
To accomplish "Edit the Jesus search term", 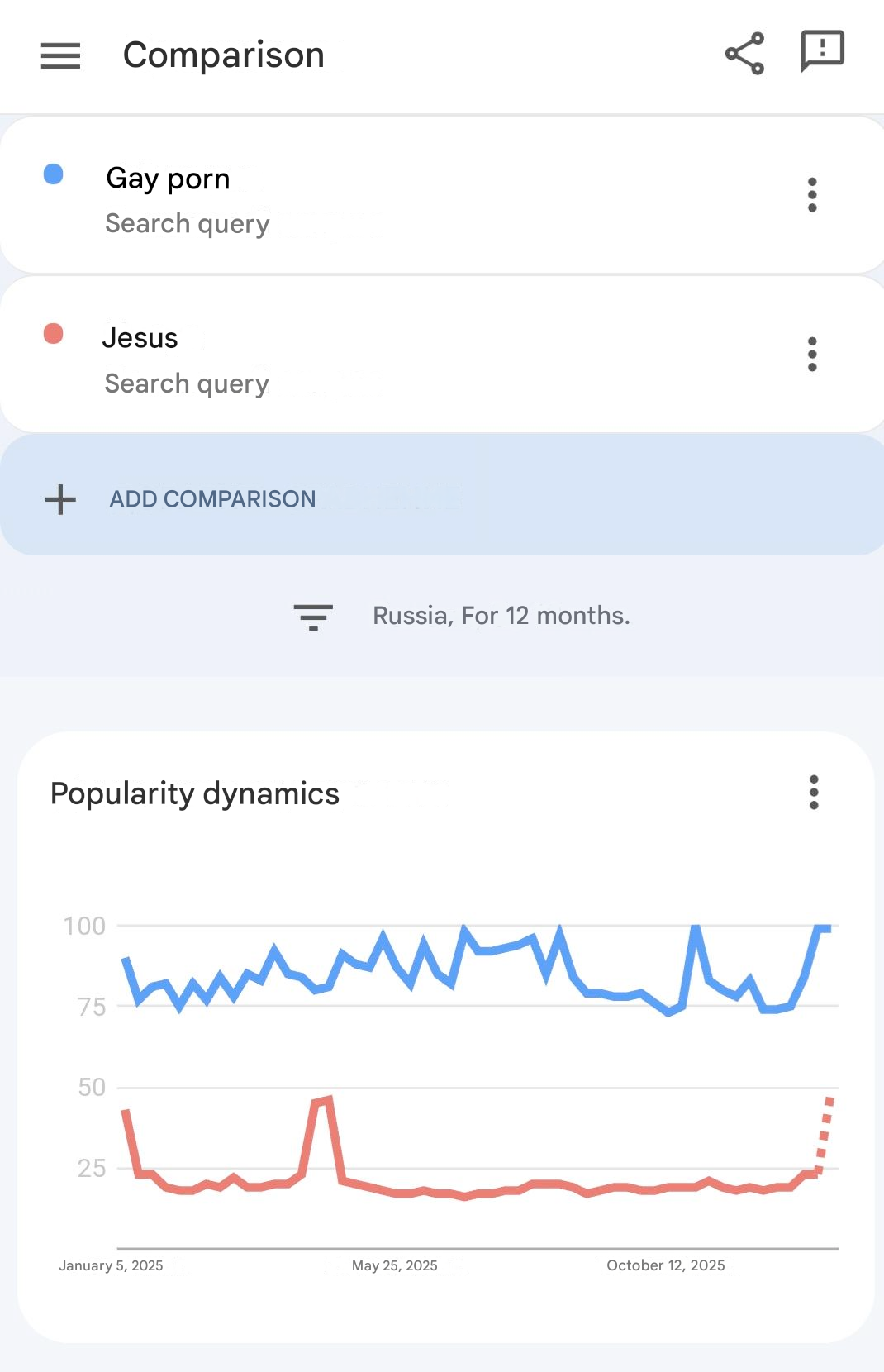I will click(140, 338).
